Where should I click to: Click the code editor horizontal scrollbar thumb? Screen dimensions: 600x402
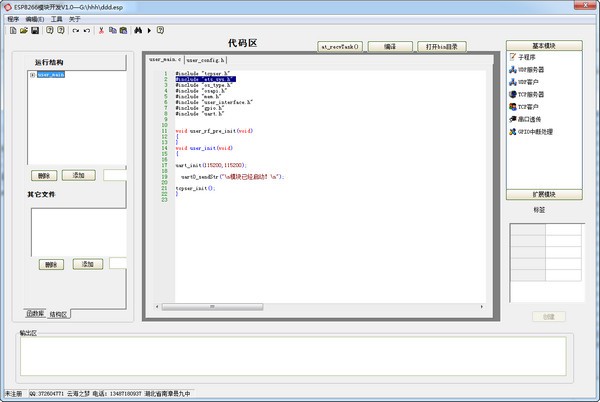212,307
